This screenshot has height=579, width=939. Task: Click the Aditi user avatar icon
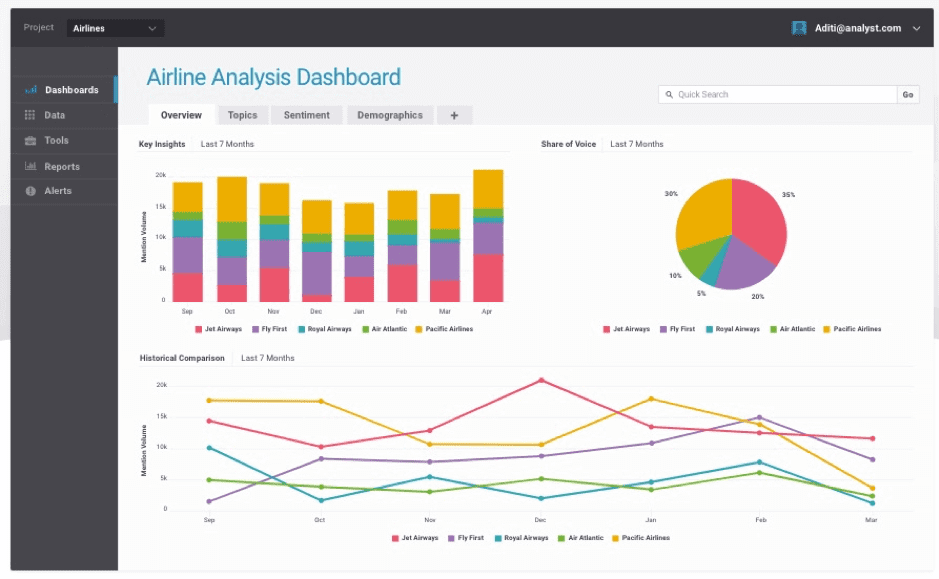799,28
